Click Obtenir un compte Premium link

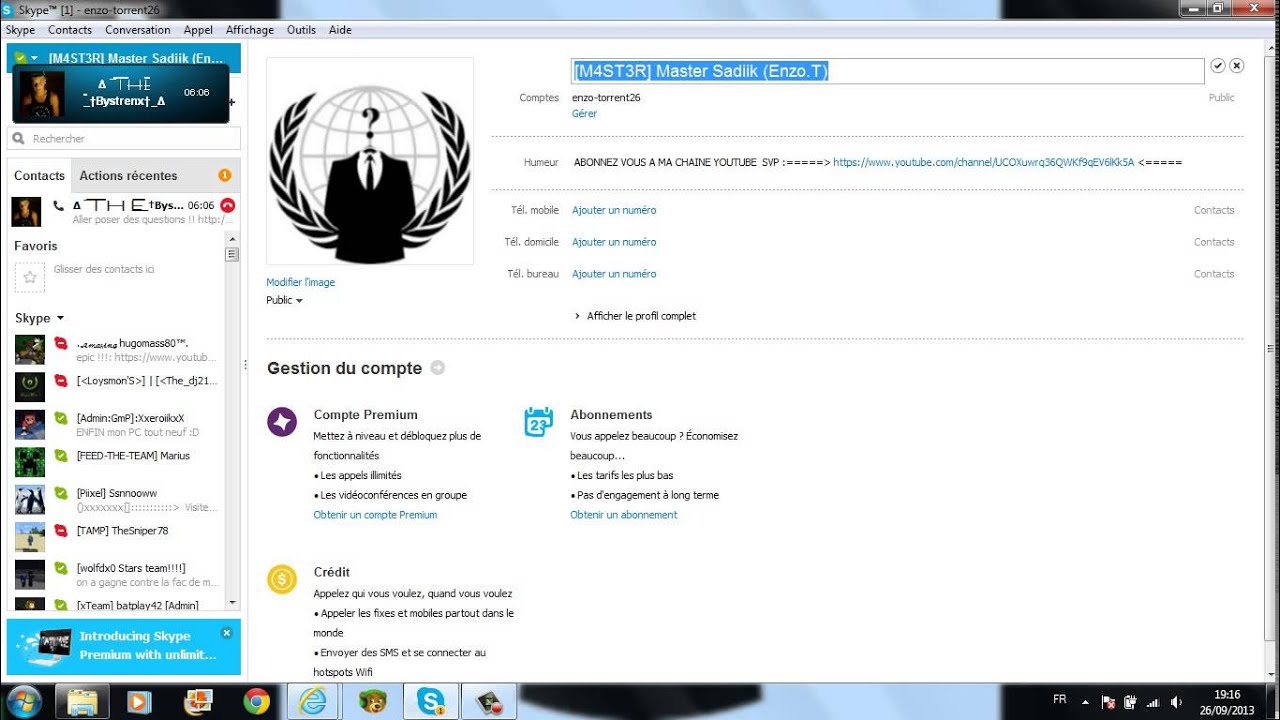tap(375, 515)
